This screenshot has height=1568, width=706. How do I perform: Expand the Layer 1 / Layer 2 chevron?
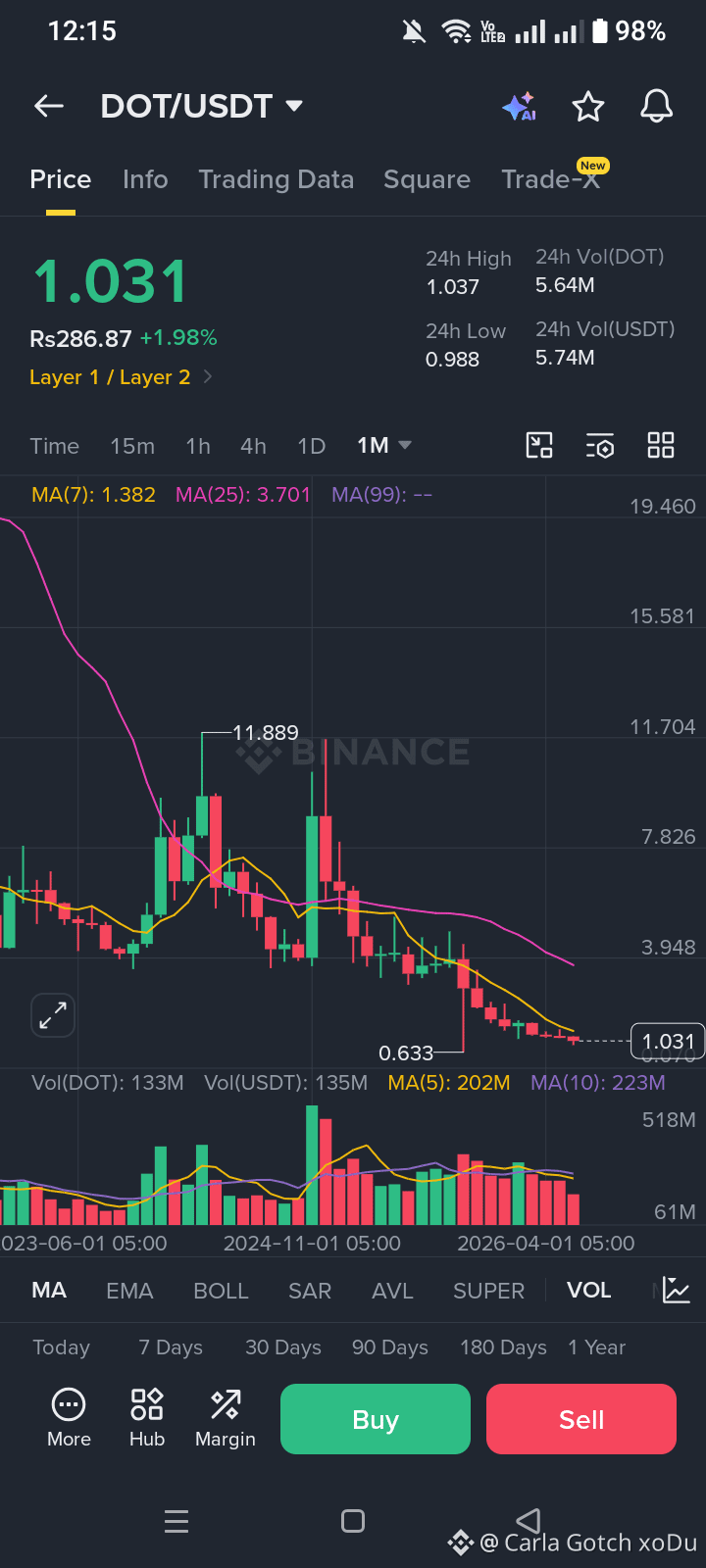pos(207,377)
